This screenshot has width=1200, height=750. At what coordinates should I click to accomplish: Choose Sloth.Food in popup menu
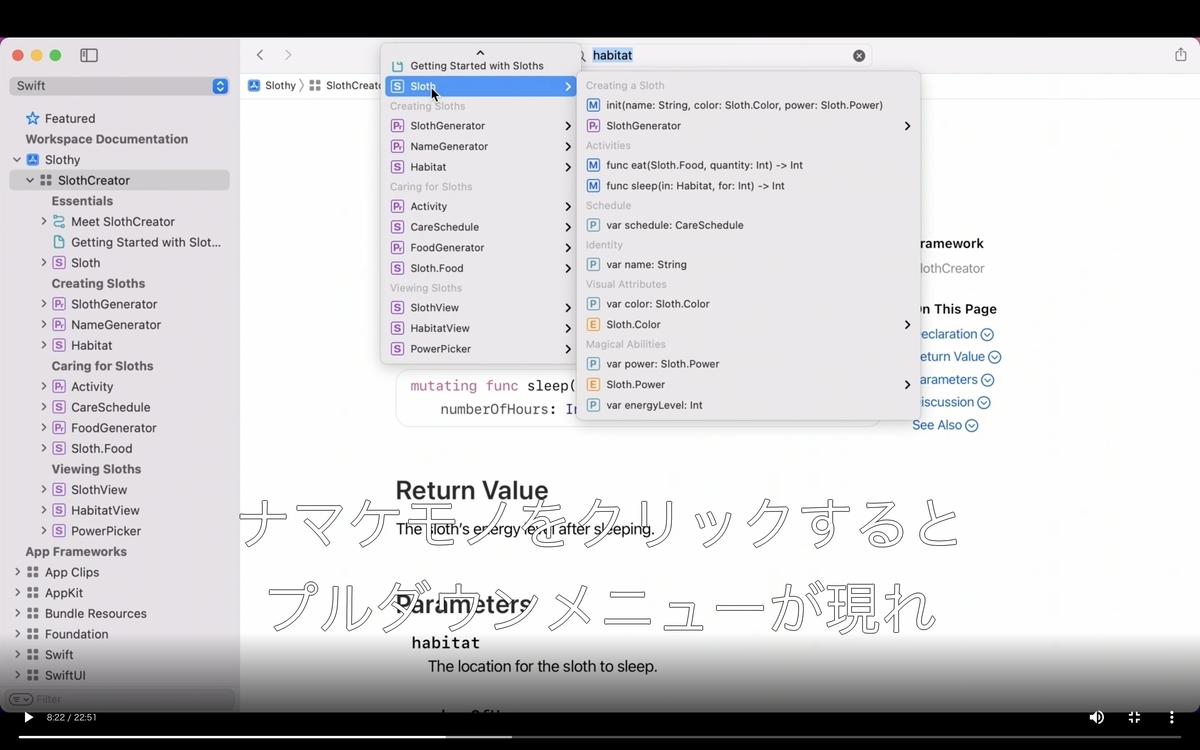480,268
